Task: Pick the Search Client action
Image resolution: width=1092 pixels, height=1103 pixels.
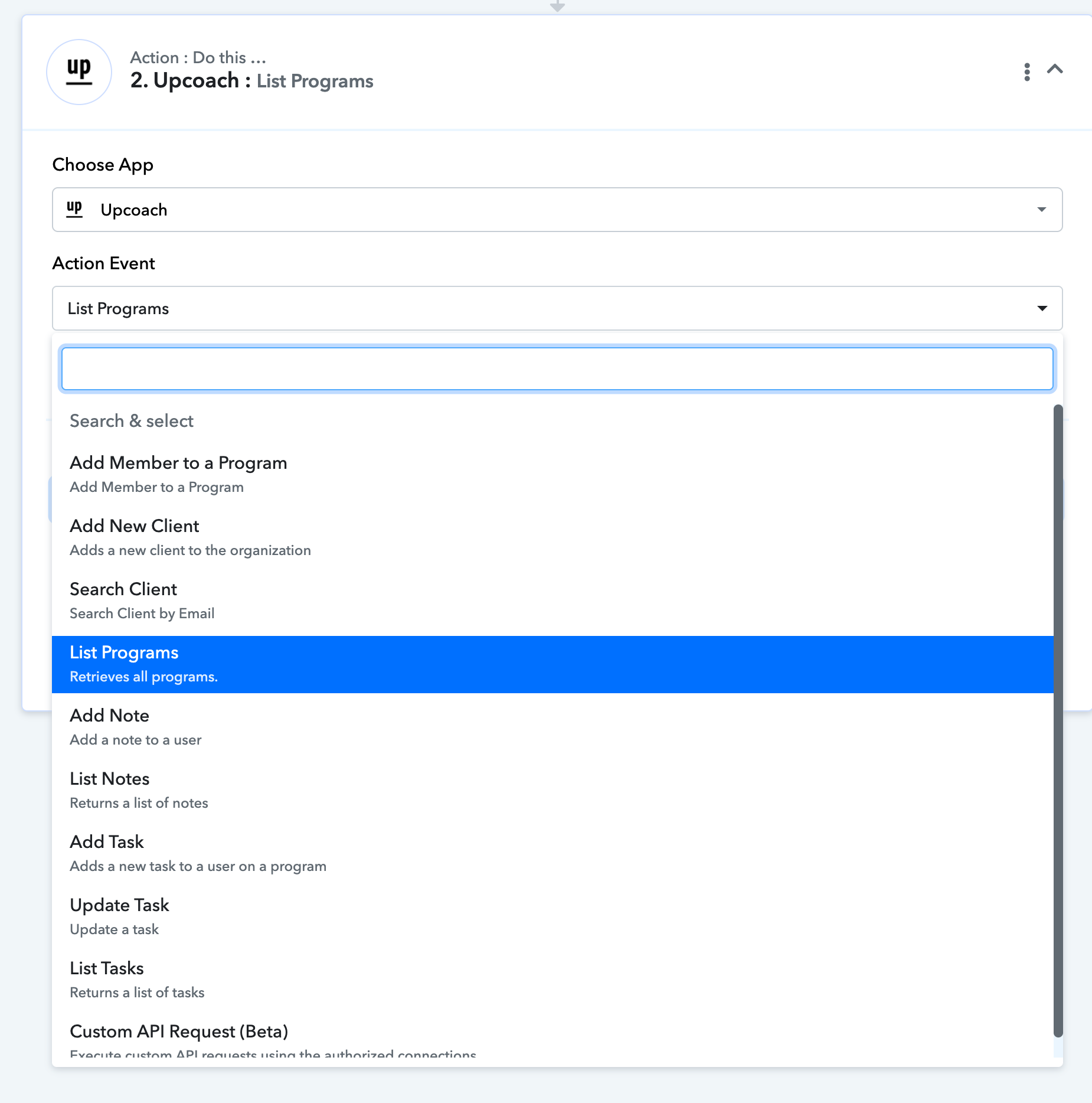Action: coord(552,601)
